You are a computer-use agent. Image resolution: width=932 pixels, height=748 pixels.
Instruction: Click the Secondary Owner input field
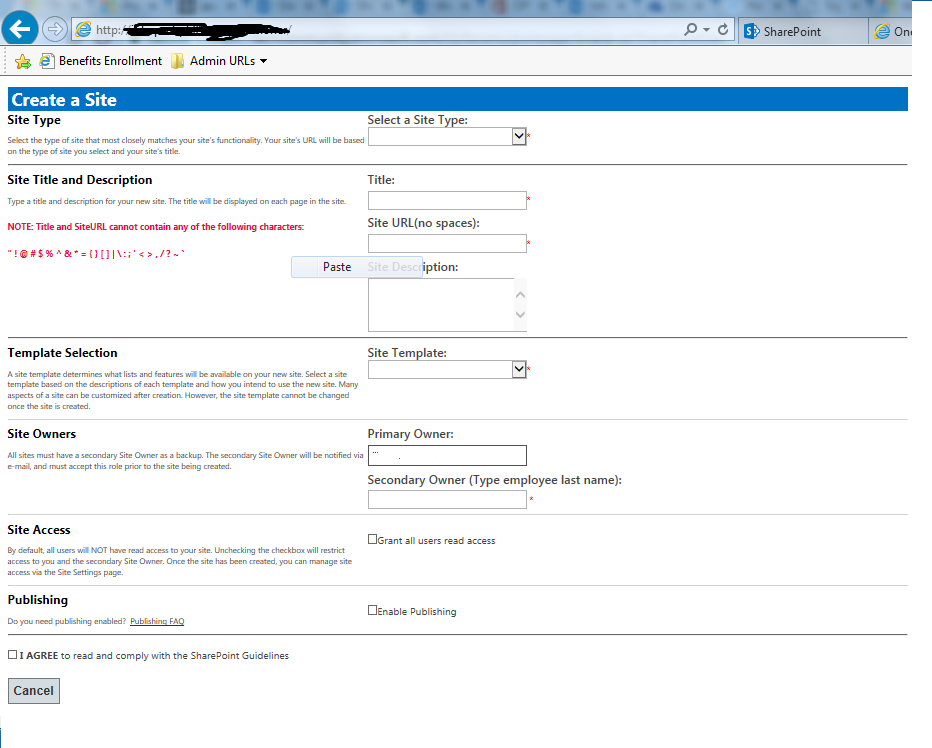point(447,499)
